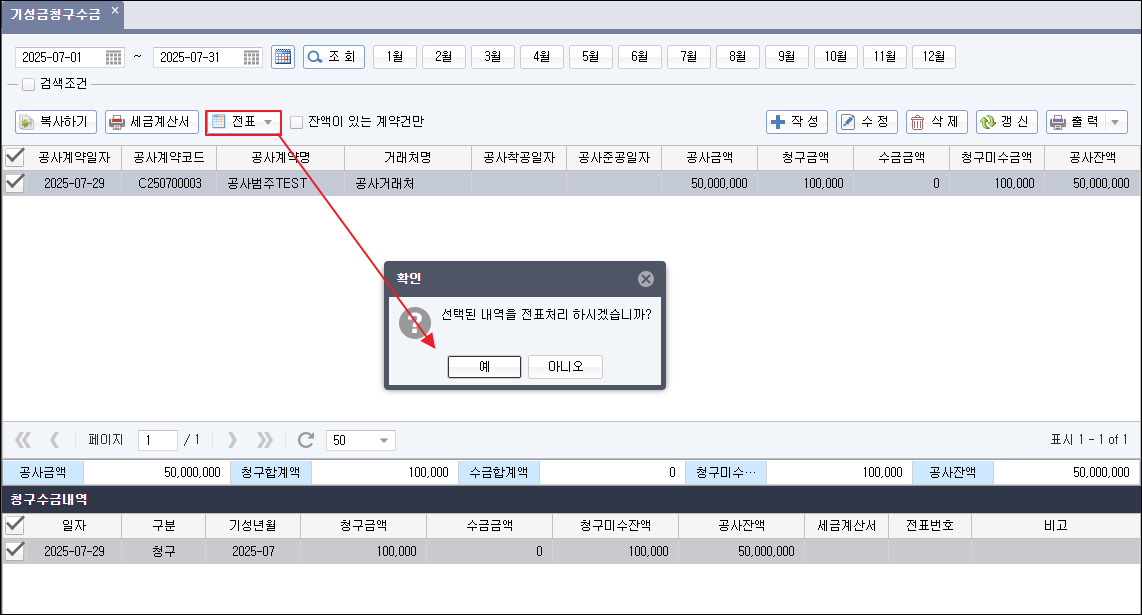Toggle the select-all checkbox in the grid header
Image resolution: width=1142 pixels, height=615 pixels.
point(16,157)
